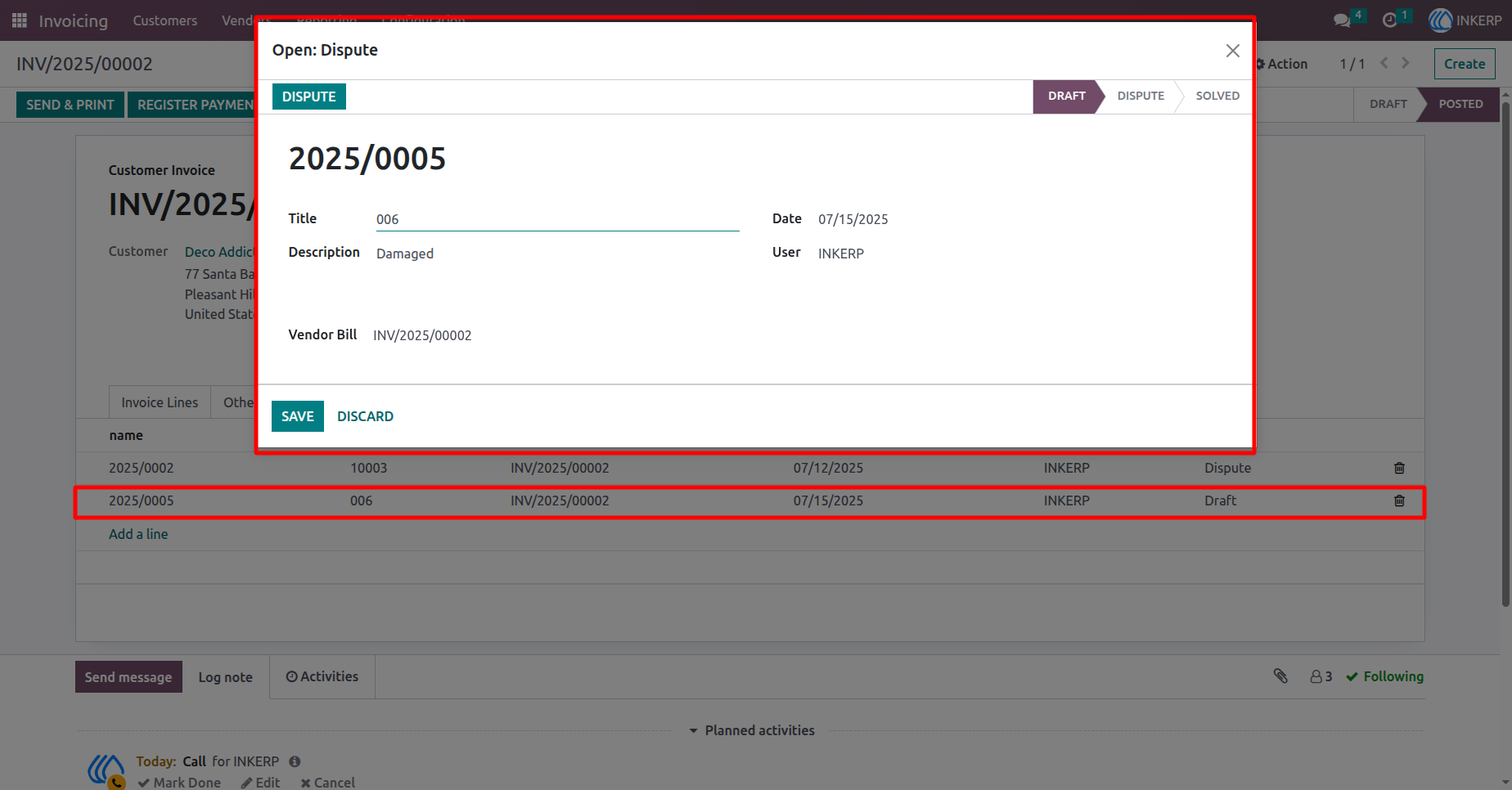Click Add a line link
Viewport: 1512px width, 790px height.
(x=138, y=534)
